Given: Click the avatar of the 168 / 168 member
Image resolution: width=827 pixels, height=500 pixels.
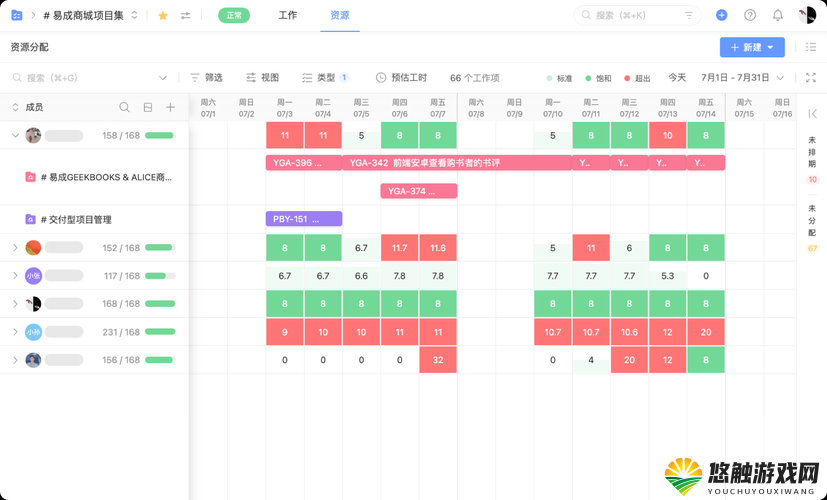Looking at the screenshot, I should pyautogui.click(x=33, y=304).
